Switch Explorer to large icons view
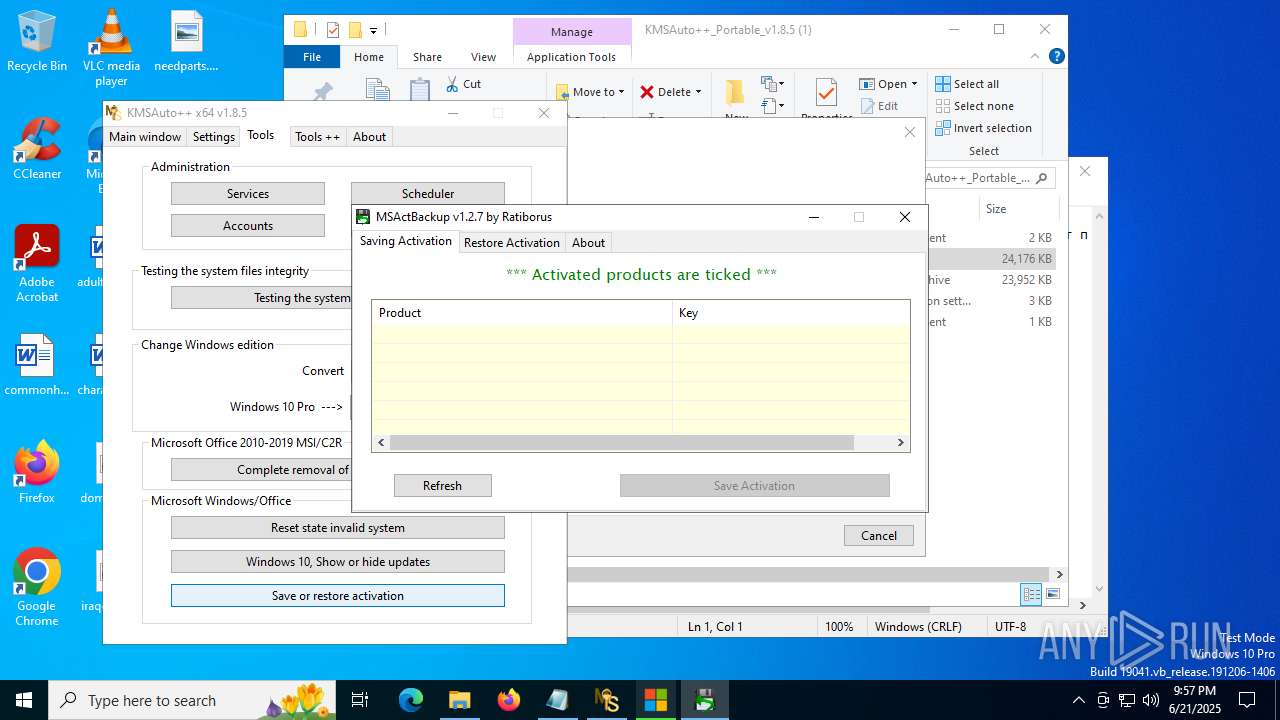This screenshot has height=720, width=1280. click(1052, 594)
